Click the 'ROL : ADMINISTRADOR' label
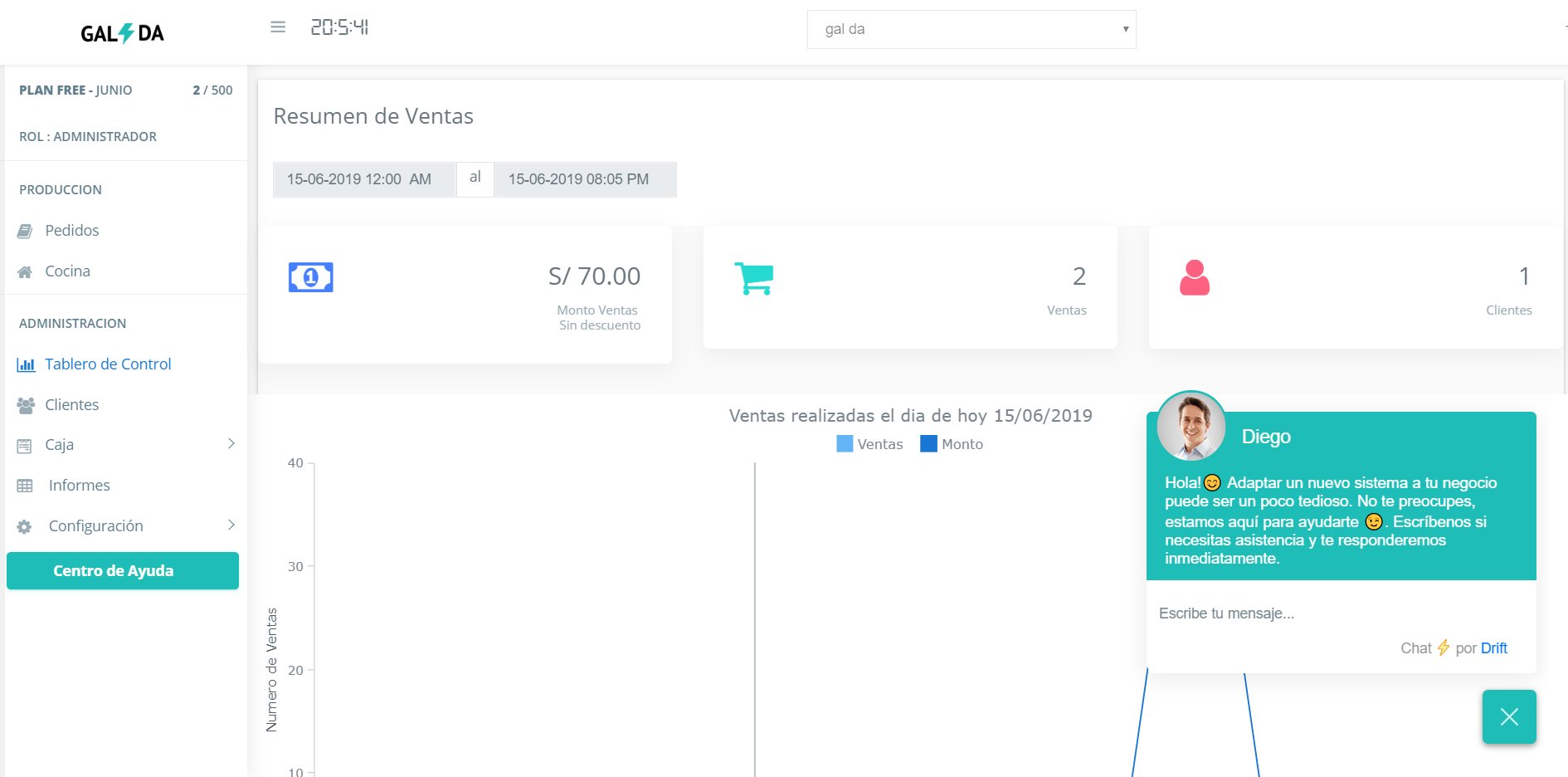Screen dimensions: 1568x777 (88, 137)
